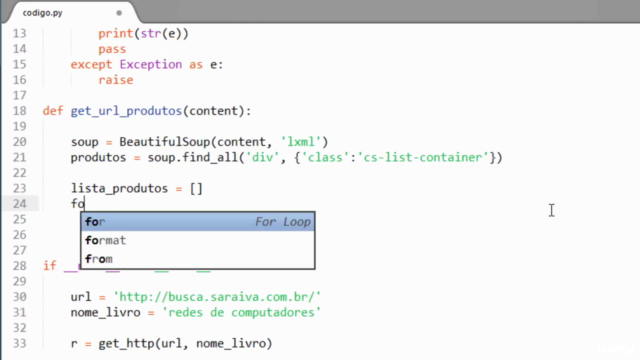
Task: Click function name get_url_produtos
Action: point(126,111)
